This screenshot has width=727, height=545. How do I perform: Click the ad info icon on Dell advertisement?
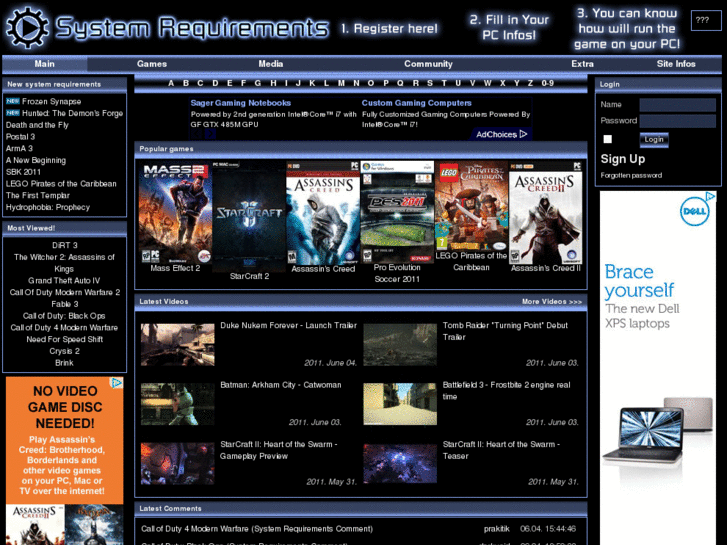(710, 197)
